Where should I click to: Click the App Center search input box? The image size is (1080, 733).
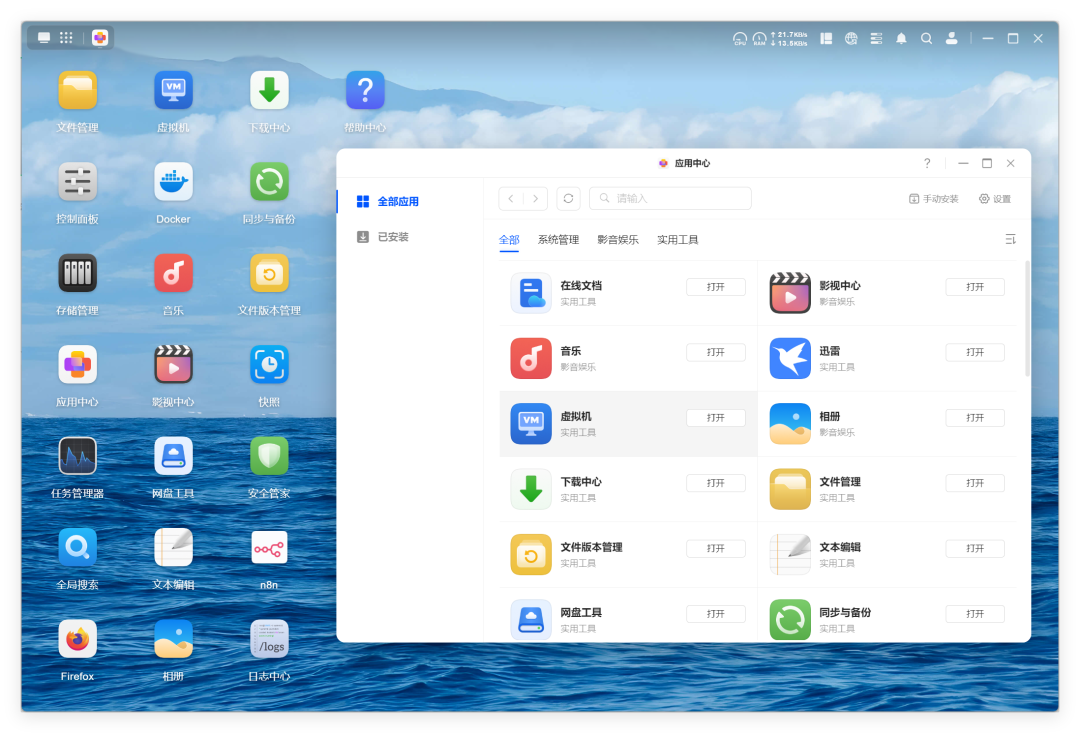click(670, 198)
